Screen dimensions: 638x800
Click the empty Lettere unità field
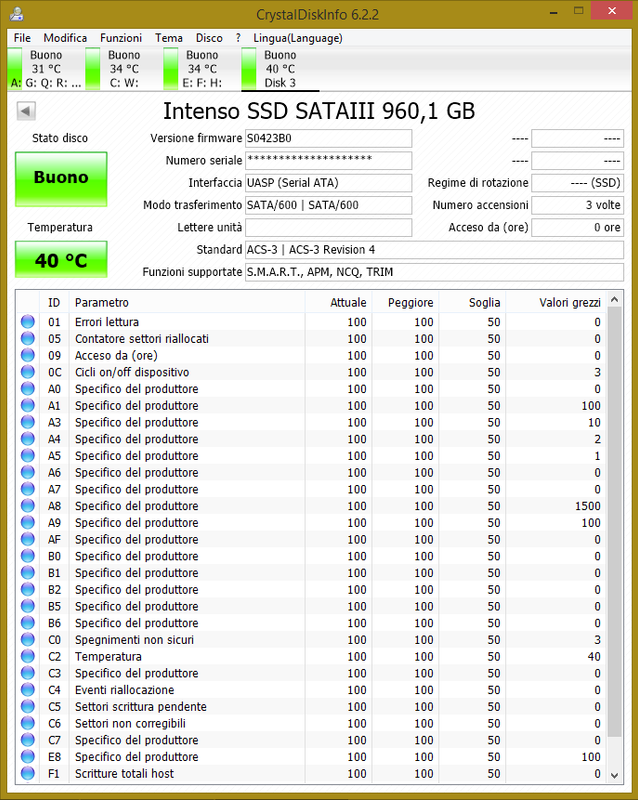pyautogui.click(x=328, y=228)
